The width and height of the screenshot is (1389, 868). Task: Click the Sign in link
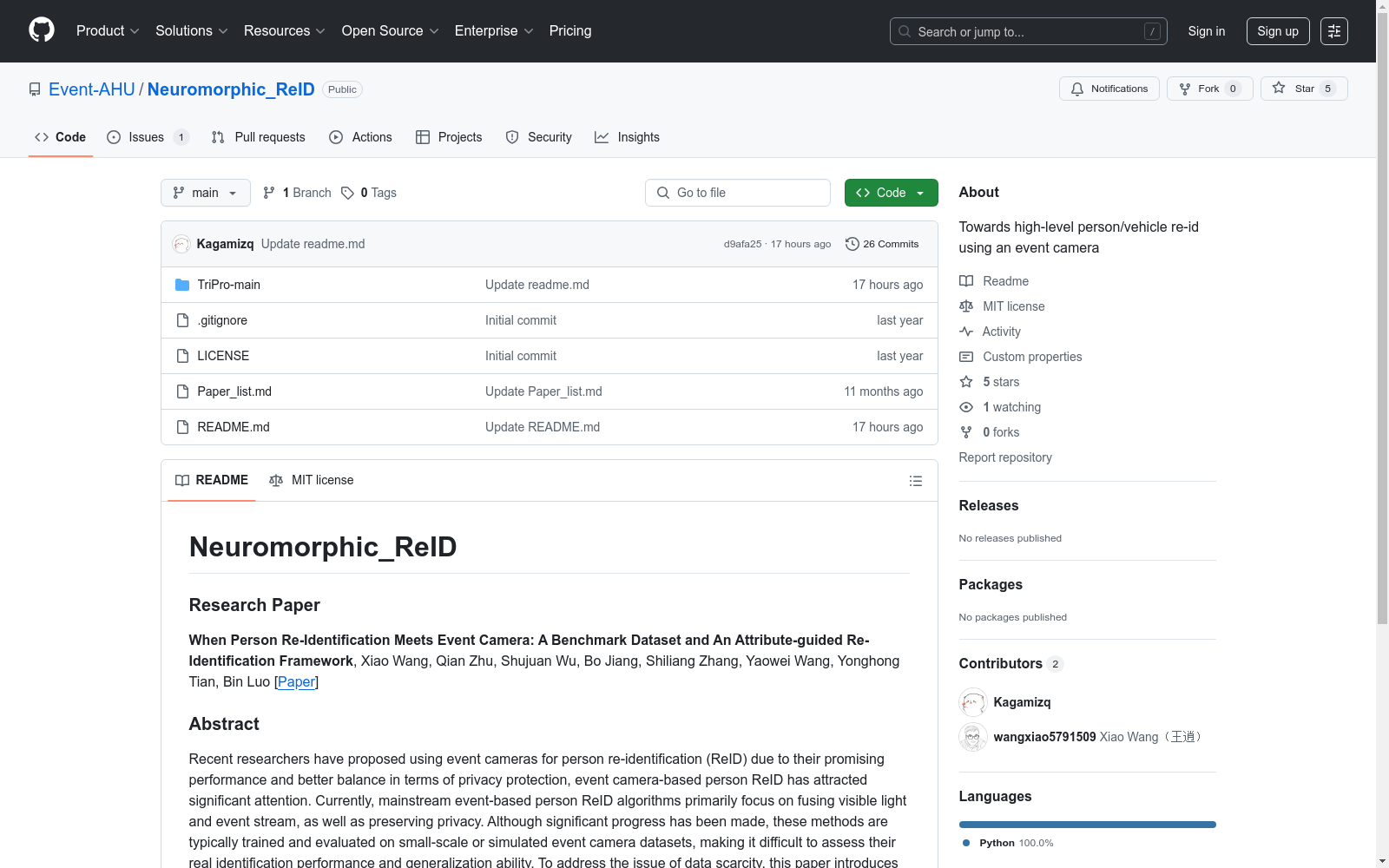click(1207, 31)
